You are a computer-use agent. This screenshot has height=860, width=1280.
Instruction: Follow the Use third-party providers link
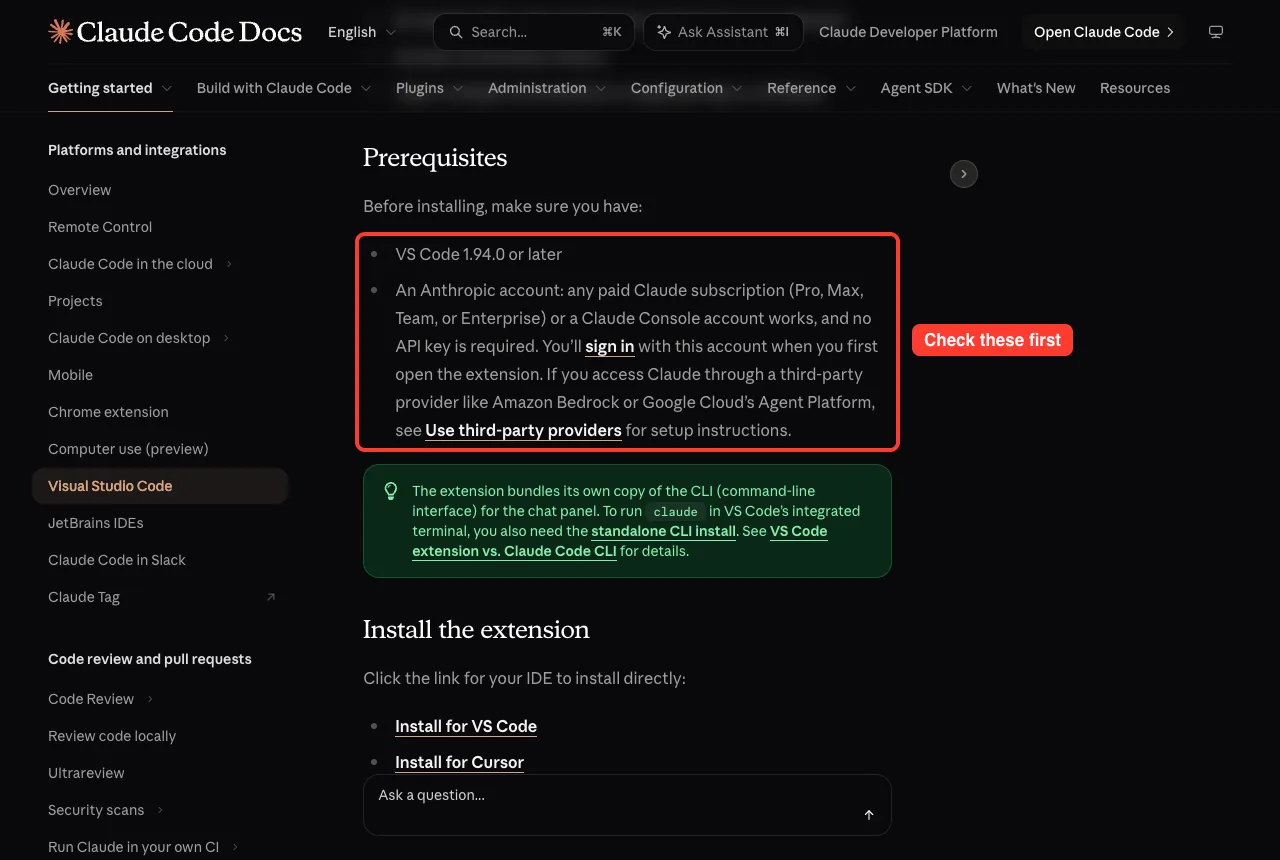(x=524, y=430)
